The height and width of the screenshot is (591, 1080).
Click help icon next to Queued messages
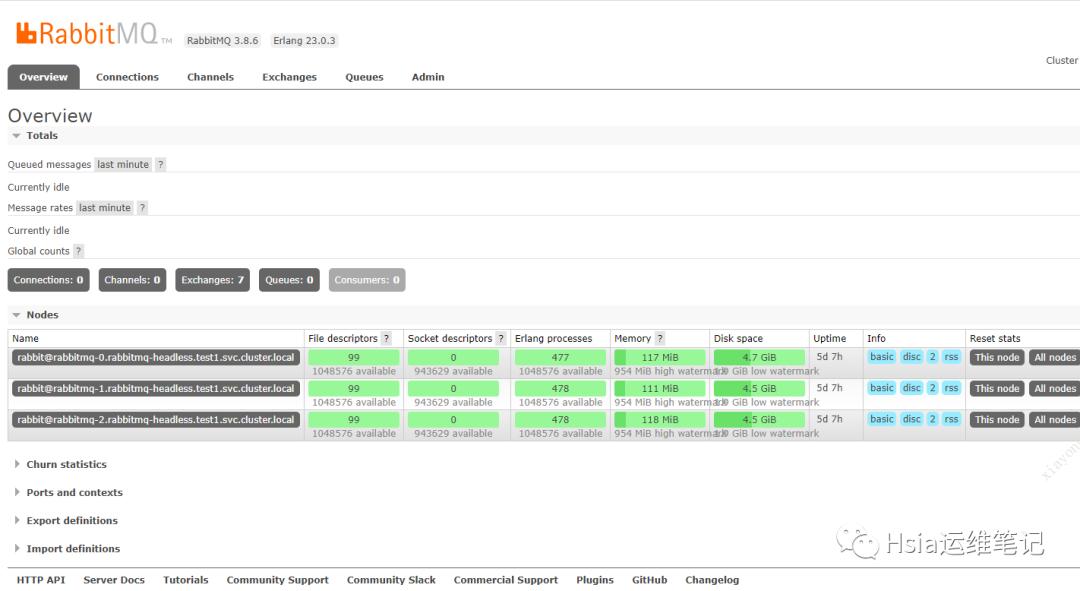160,165
